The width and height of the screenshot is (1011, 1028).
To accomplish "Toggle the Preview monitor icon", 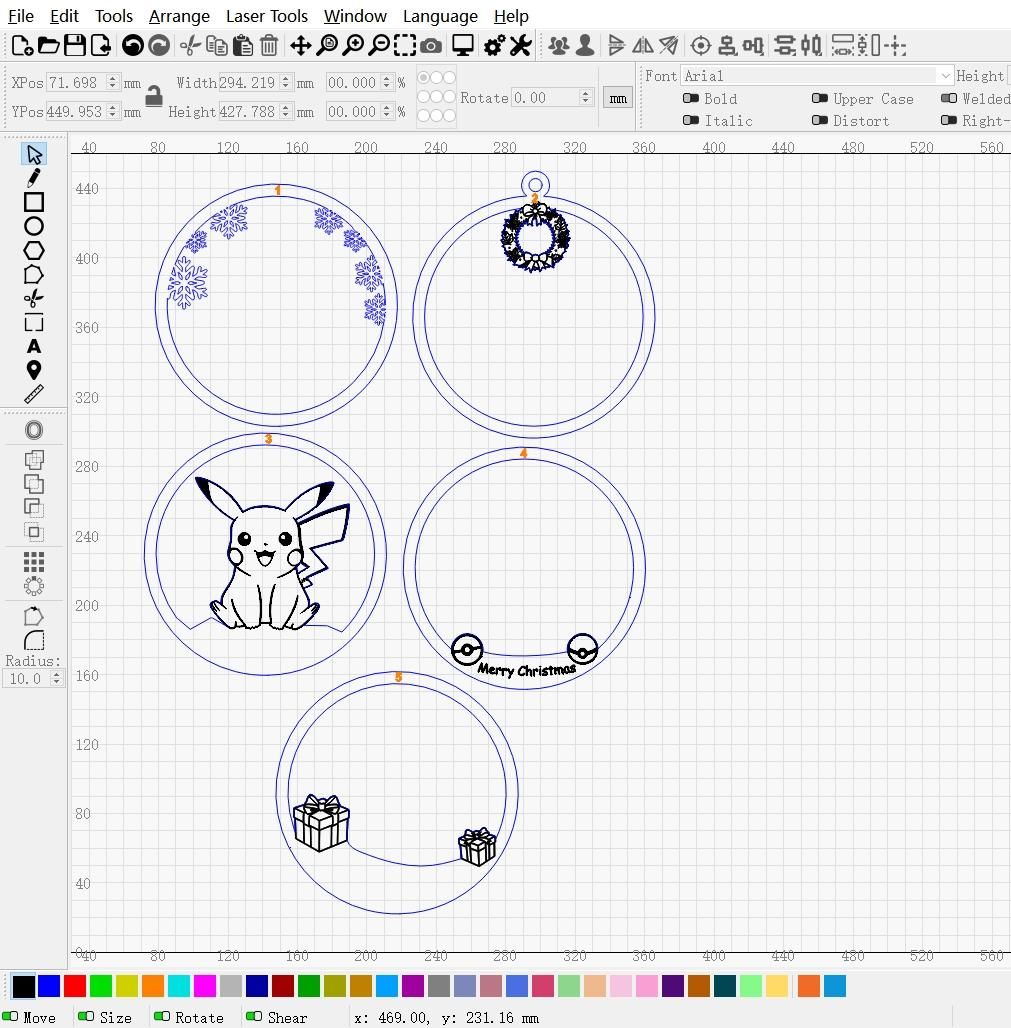I will coord(463,45).
